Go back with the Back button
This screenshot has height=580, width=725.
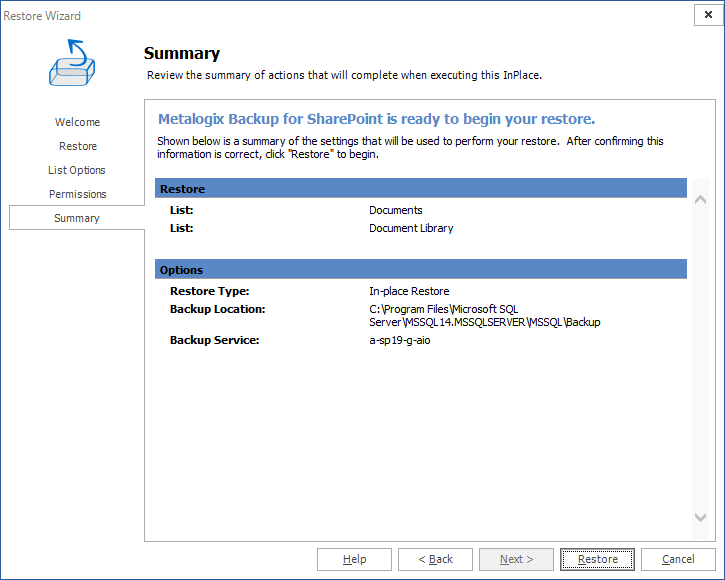coord(435,559)
